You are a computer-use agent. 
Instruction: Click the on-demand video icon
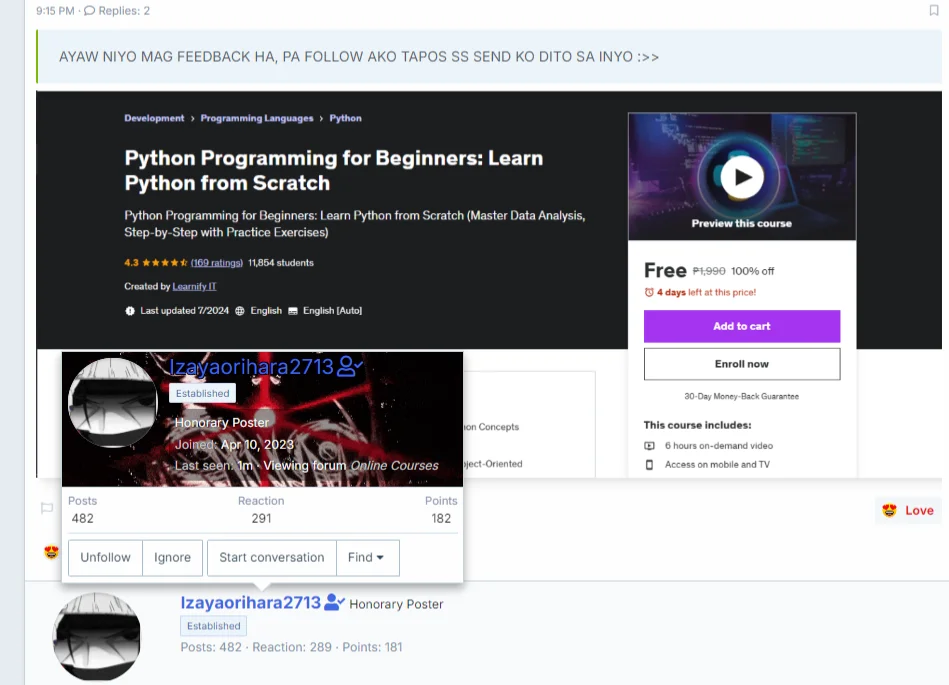649,446
